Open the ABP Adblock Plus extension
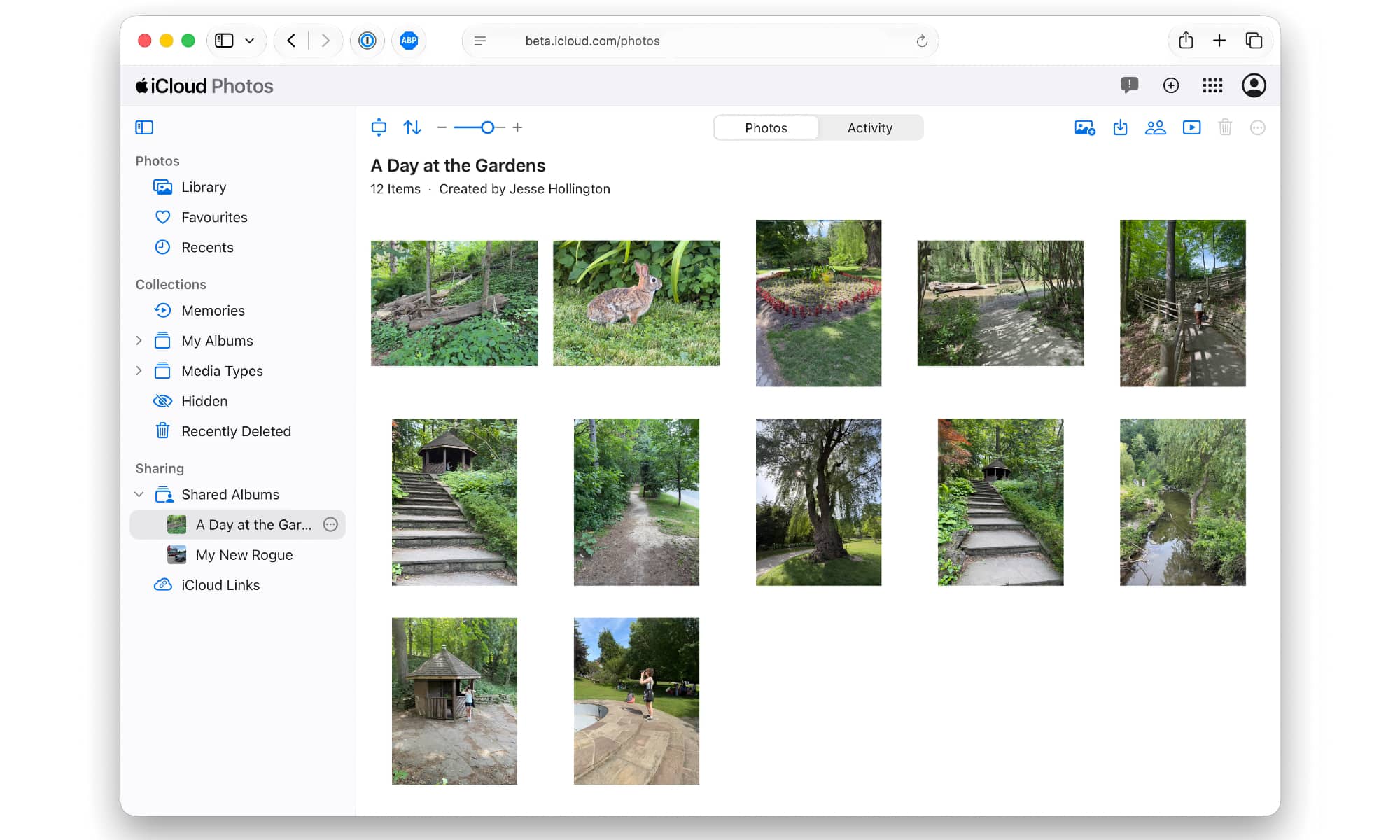The image size is (1400, 840). (409, 41)
